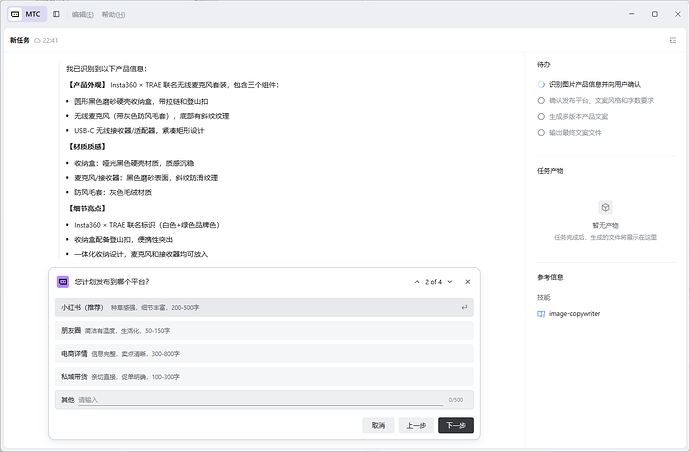Click the 下一步 button

pyautogui.click(x=456, y=425)
